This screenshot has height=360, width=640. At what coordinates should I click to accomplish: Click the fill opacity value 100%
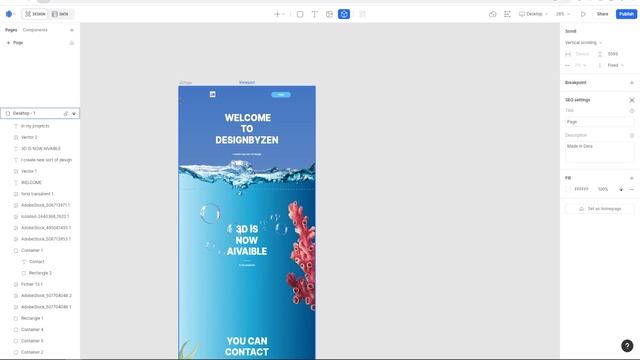(603, 189)
